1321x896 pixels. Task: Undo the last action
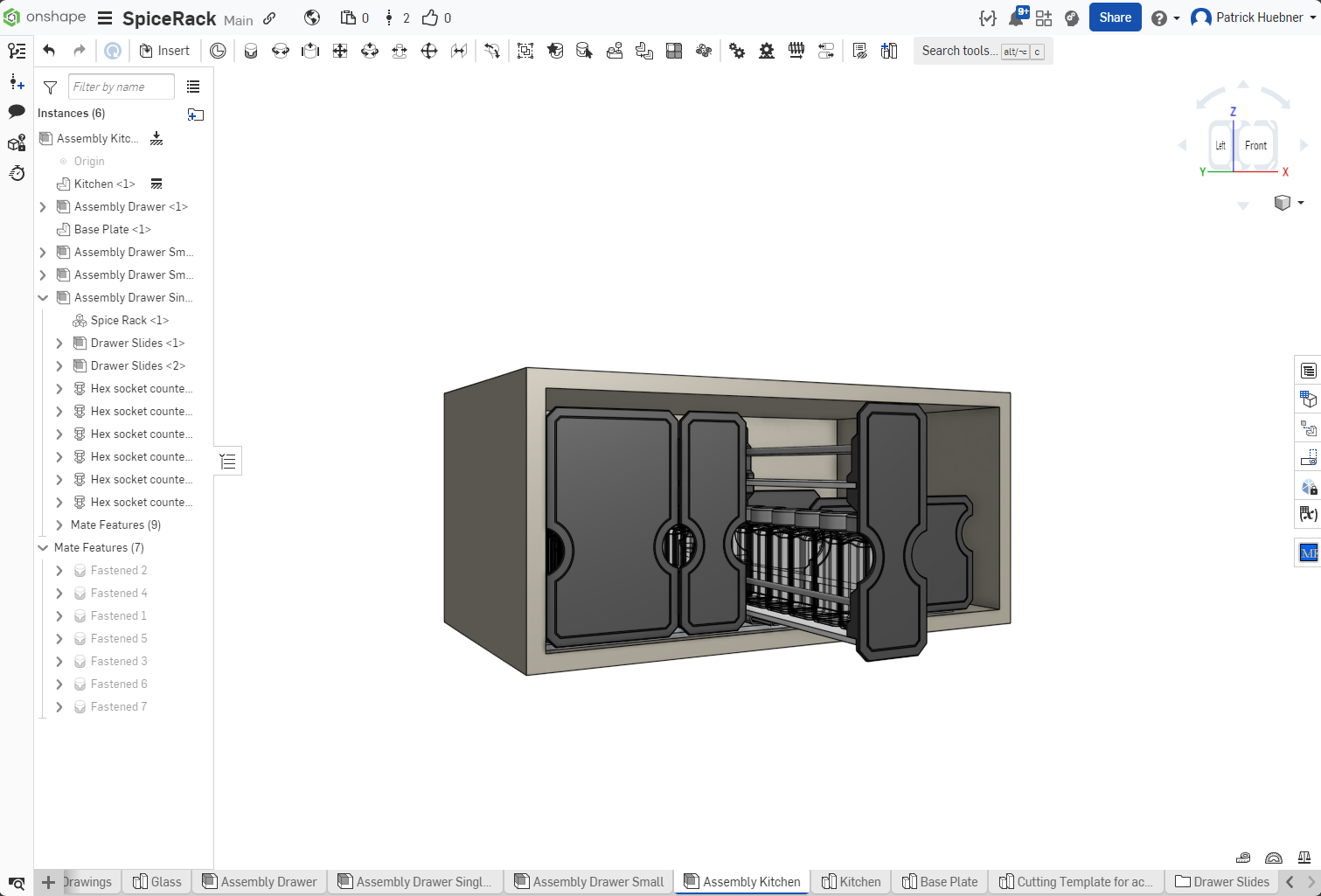click(49, 51)
